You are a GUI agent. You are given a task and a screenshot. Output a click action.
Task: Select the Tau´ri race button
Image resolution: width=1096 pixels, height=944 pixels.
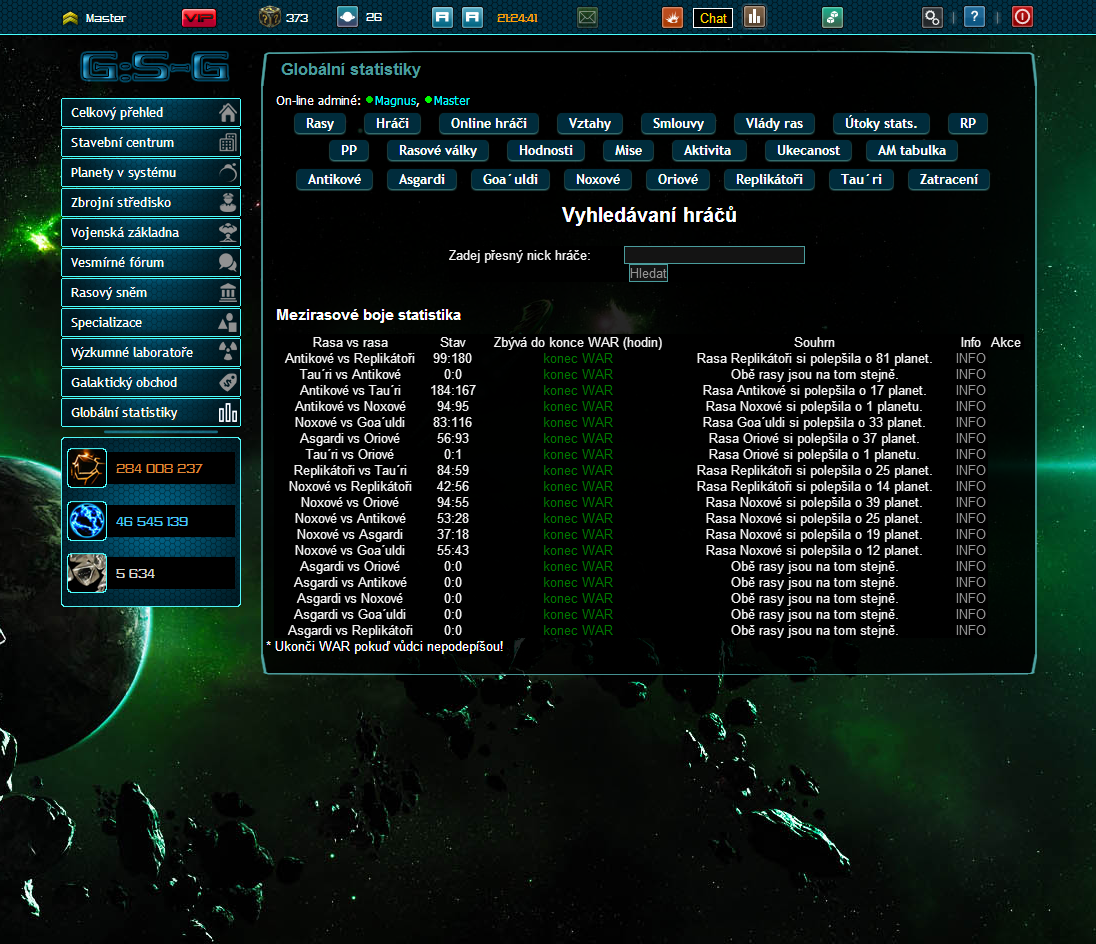861,180
